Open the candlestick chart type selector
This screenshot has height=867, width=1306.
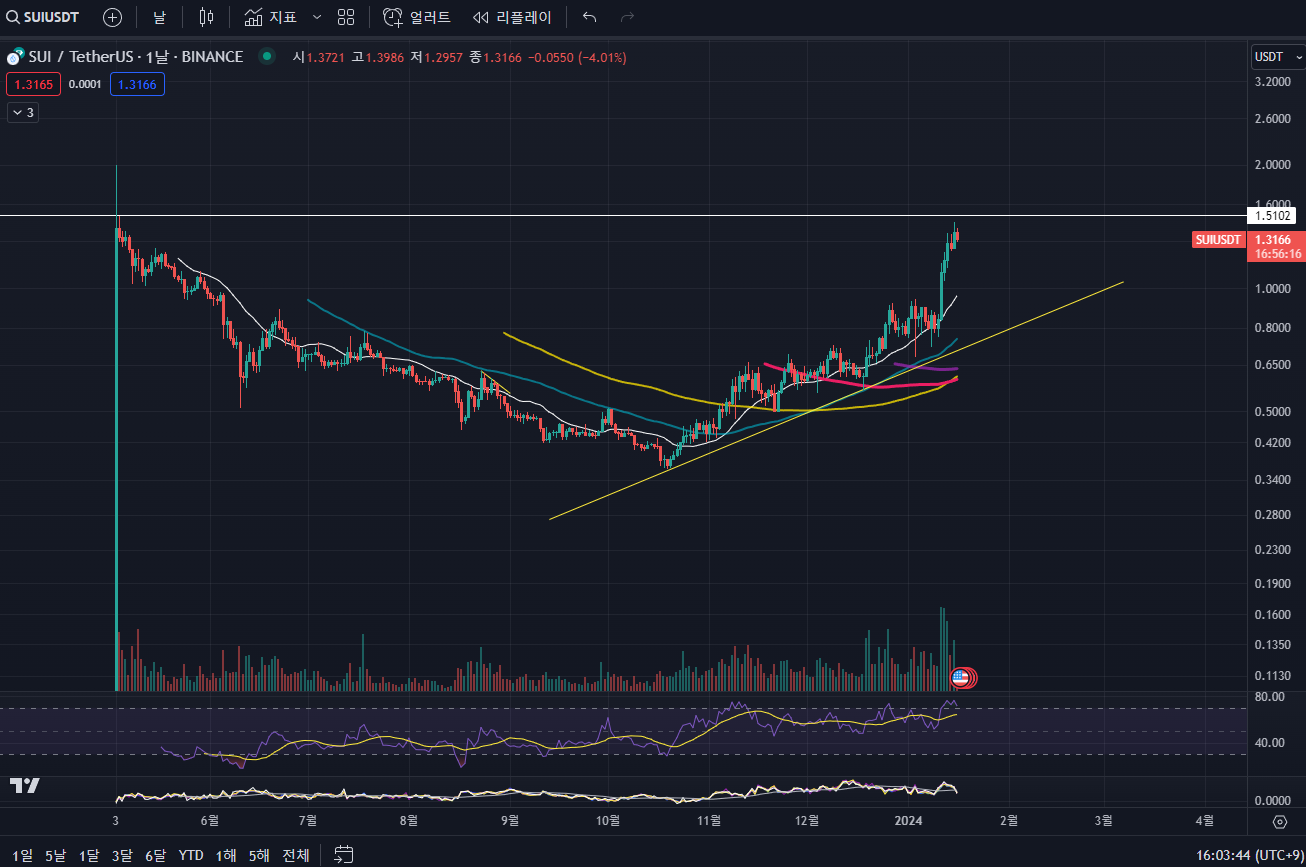206,17
